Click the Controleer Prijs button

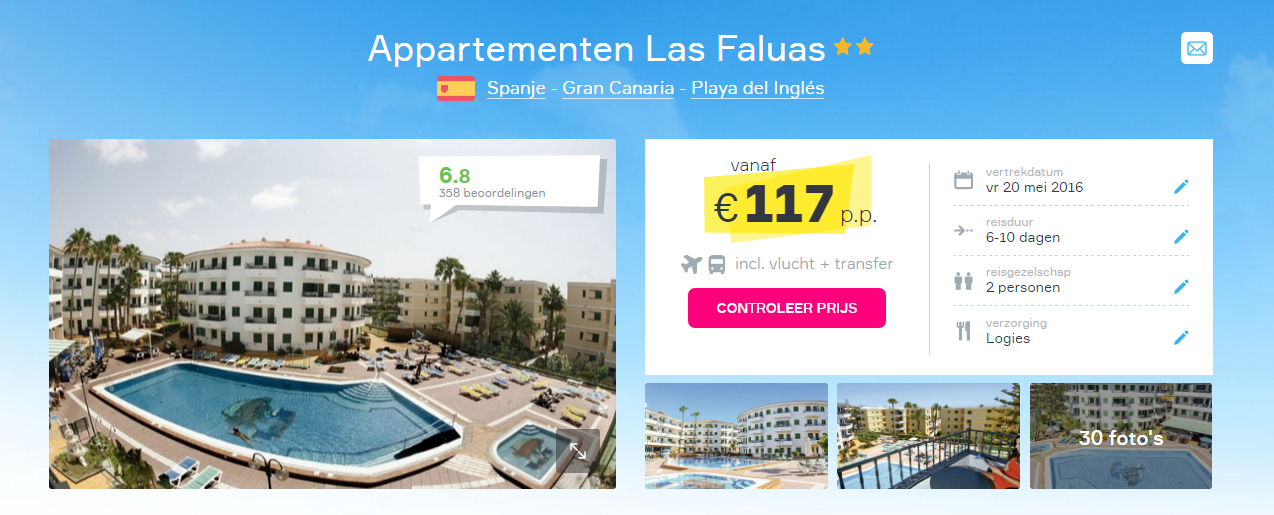pos(787,308)
